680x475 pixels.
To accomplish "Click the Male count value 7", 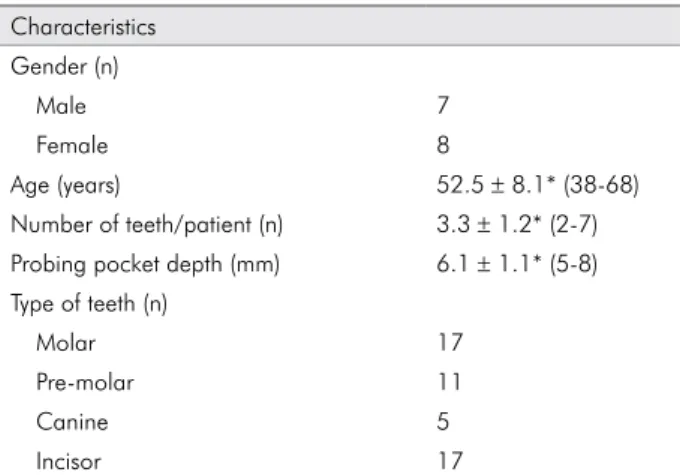I will tap(443, 105).
